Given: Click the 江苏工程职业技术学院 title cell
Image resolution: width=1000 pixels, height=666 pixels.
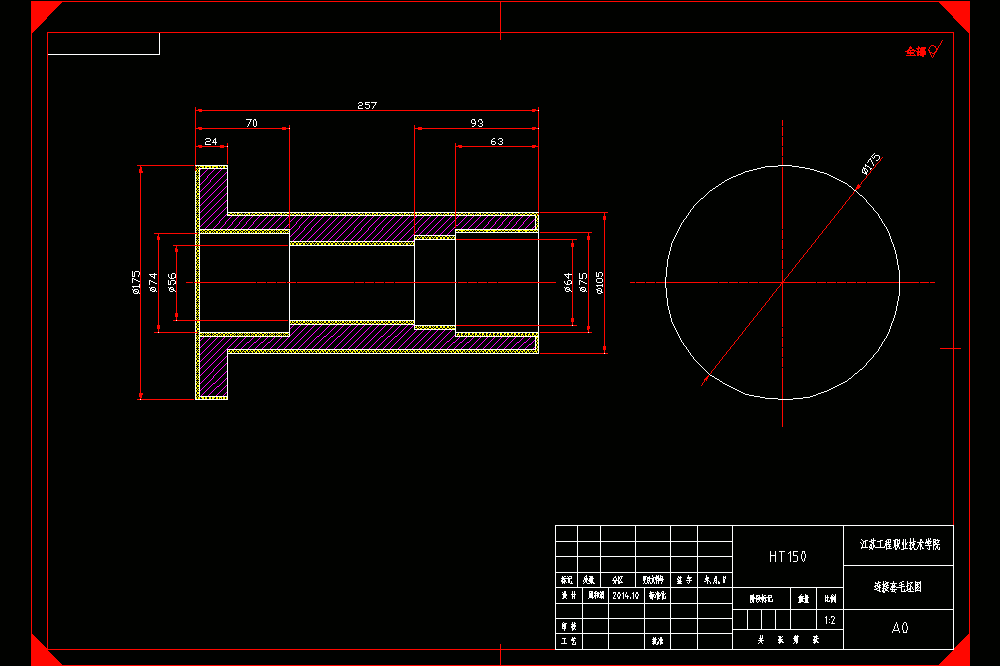Looking at the screenshot, I should (x=899, y=545).
